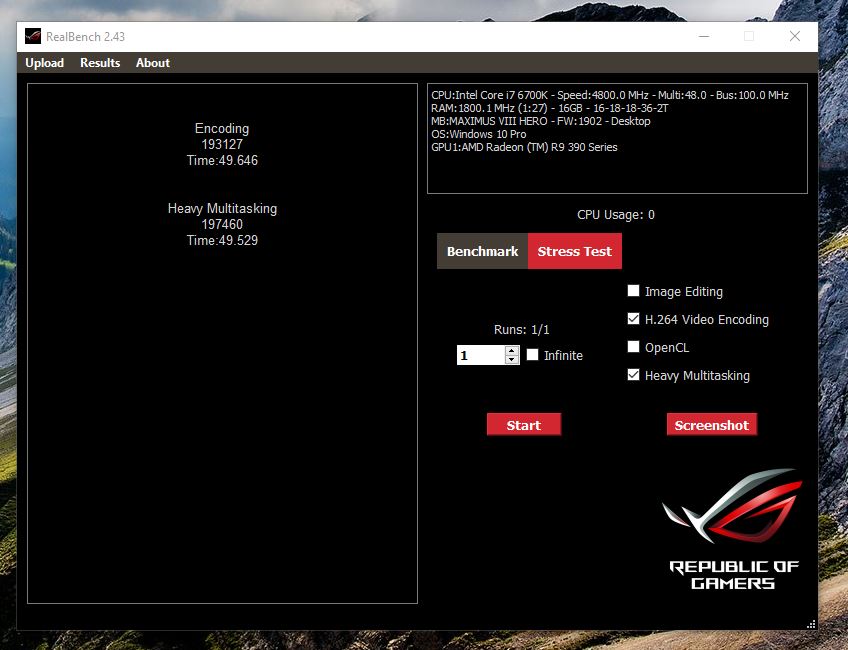Viewport: 848px width, 650px height.
Task: Click the Screenshot button
Action: tap(711, 425)
